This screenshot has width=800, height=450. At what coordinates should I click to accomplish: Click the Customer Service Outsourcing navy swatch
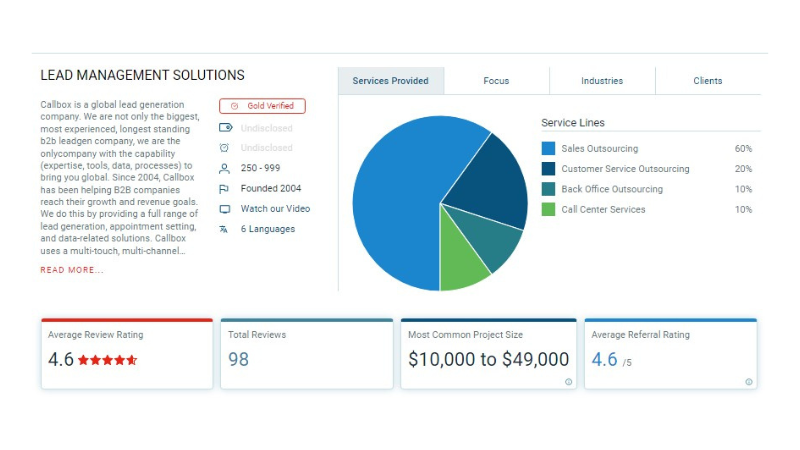pyautogui.click(x=548, y=169)
